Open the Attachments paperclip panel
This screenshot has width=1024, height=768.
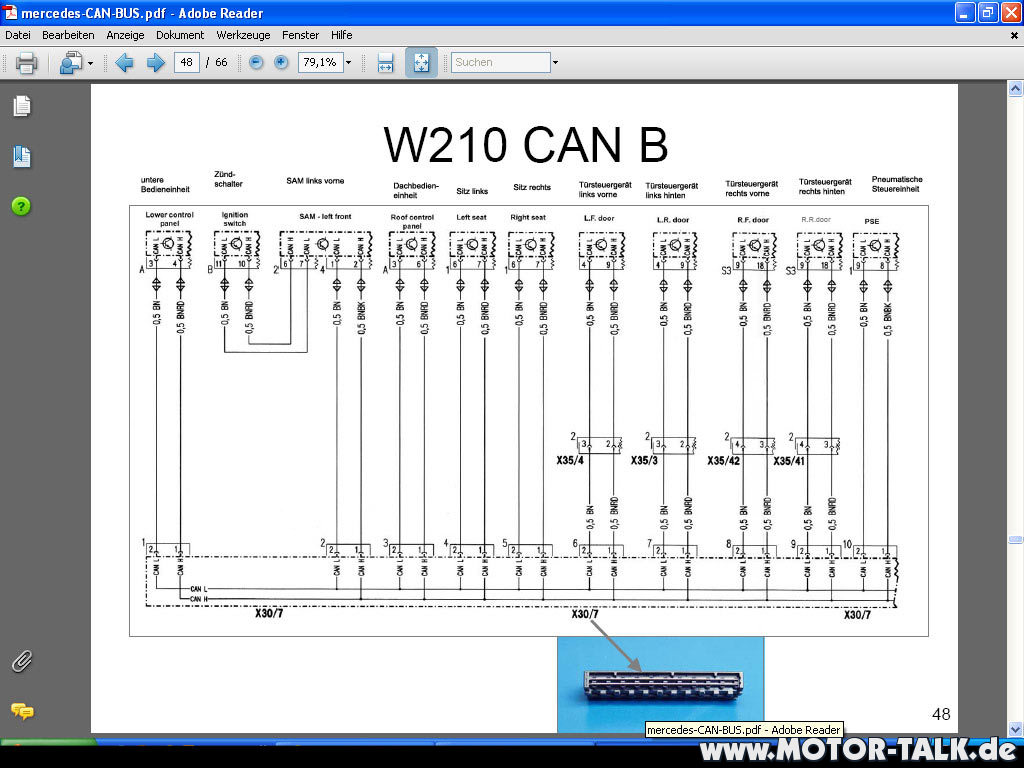(22, 661)
